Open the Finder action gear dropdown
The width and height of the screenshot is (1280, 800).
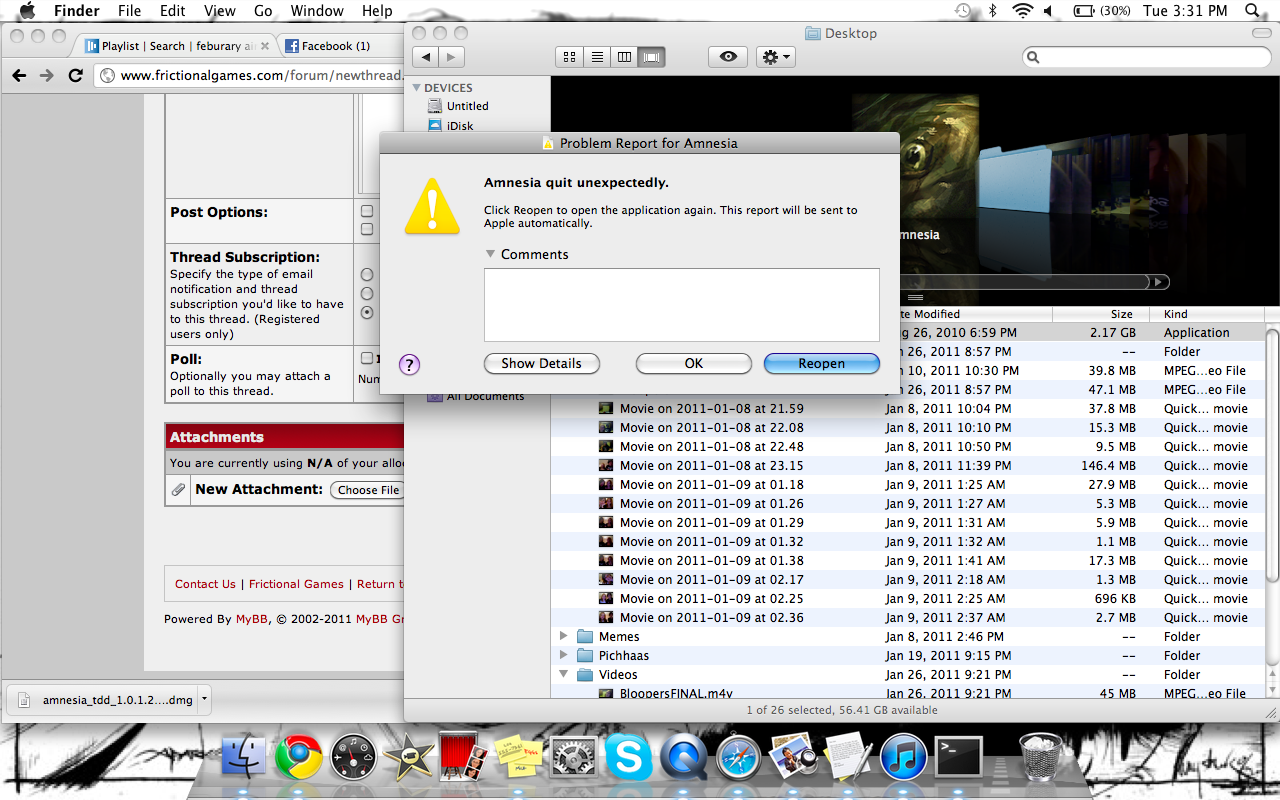tap(776, 57)
